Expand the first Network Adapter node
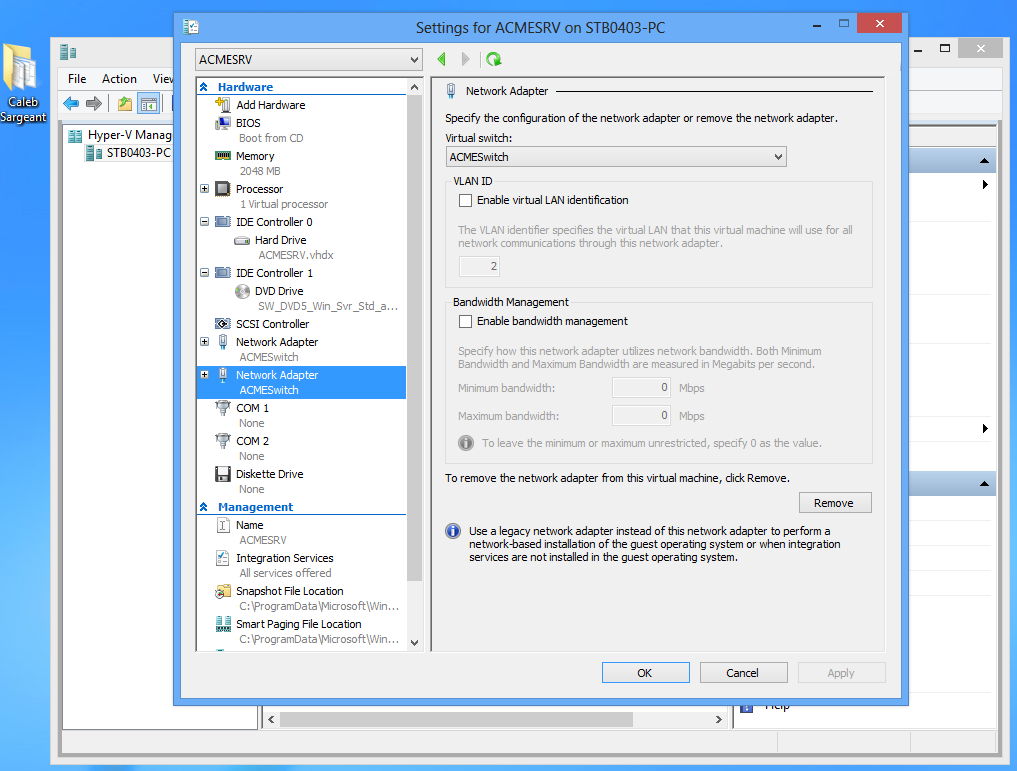The image size is (1017, 771). coord(204,342)
